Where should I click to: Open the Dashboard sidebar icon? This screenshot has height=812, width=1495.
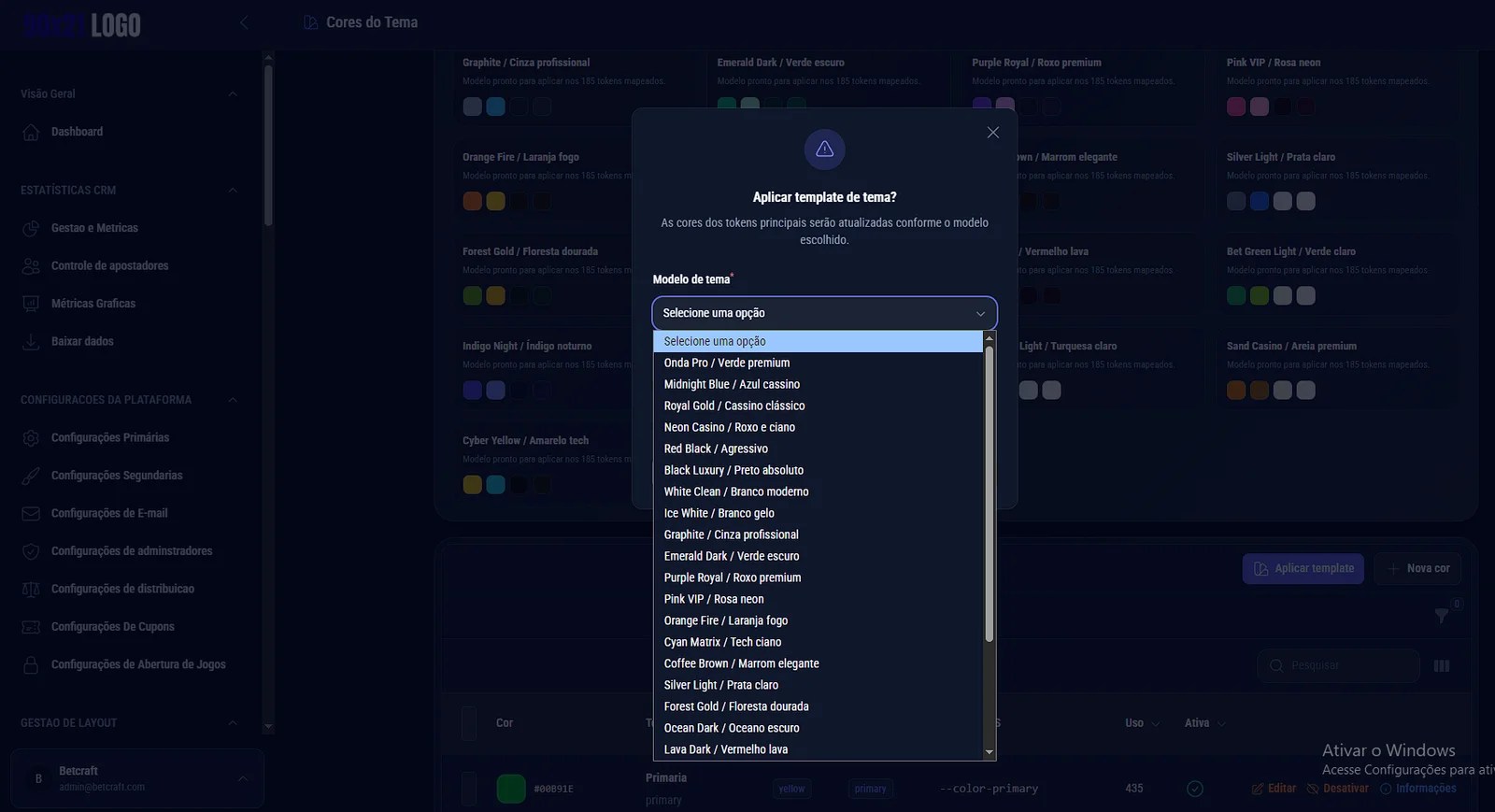point(31,132)
